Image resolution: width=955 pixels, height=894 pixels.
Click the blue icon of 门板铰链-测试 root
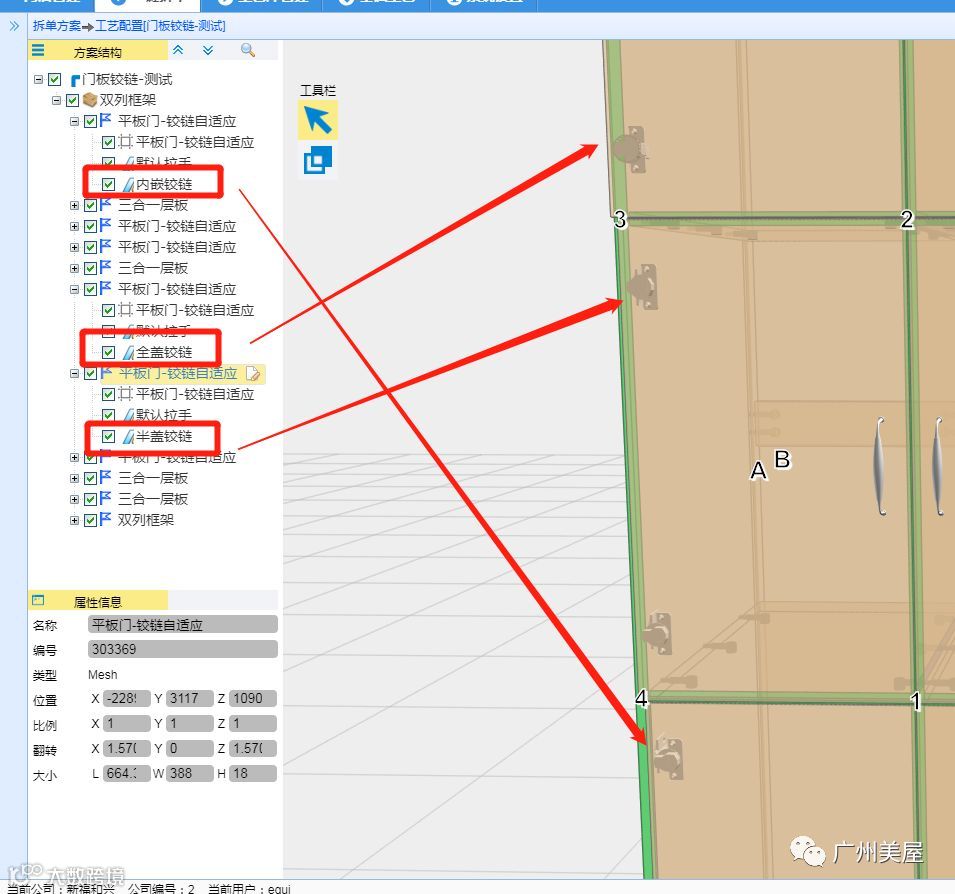pyautogui.click(x=76, y=80)
